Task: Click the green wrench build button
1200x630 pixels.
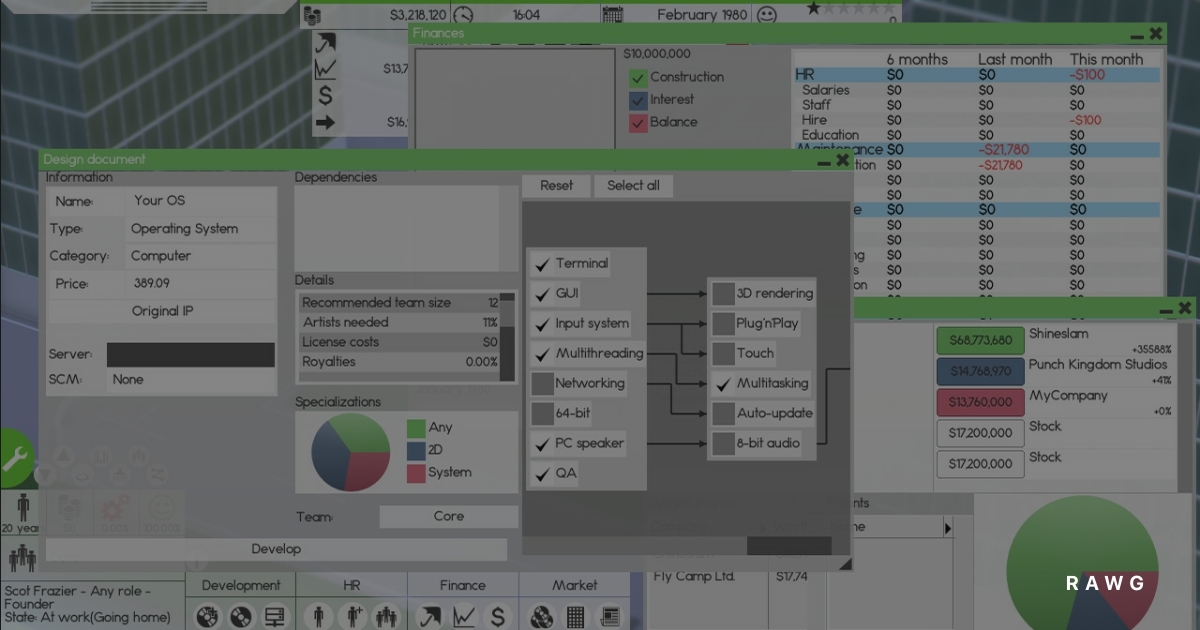Action: click(14, 460)
